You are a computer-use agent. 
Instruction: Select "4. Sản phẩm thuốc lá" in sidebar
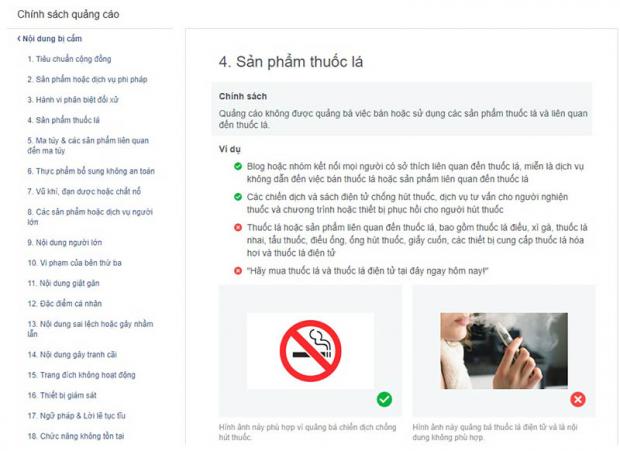(63, 120)
